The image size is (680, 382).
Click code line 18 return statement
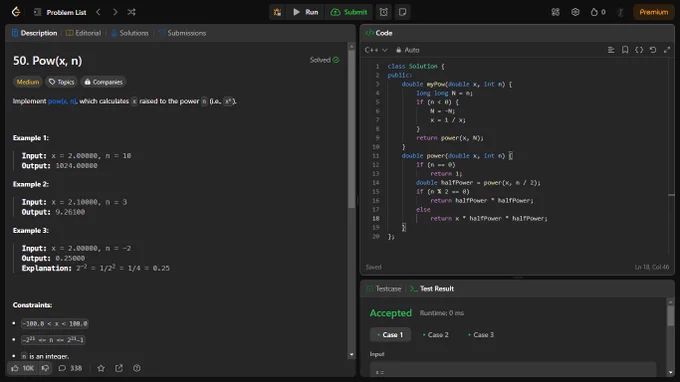click(489, 218)
